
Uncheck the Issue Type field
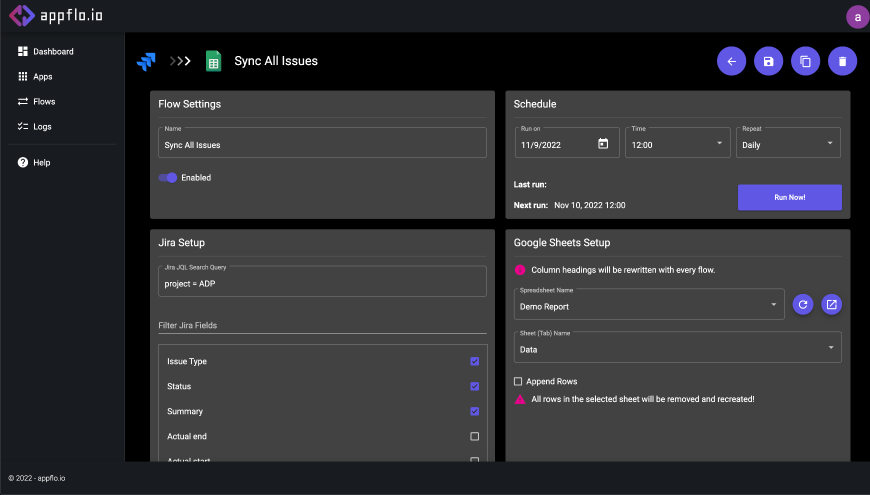tap(474, 361)
